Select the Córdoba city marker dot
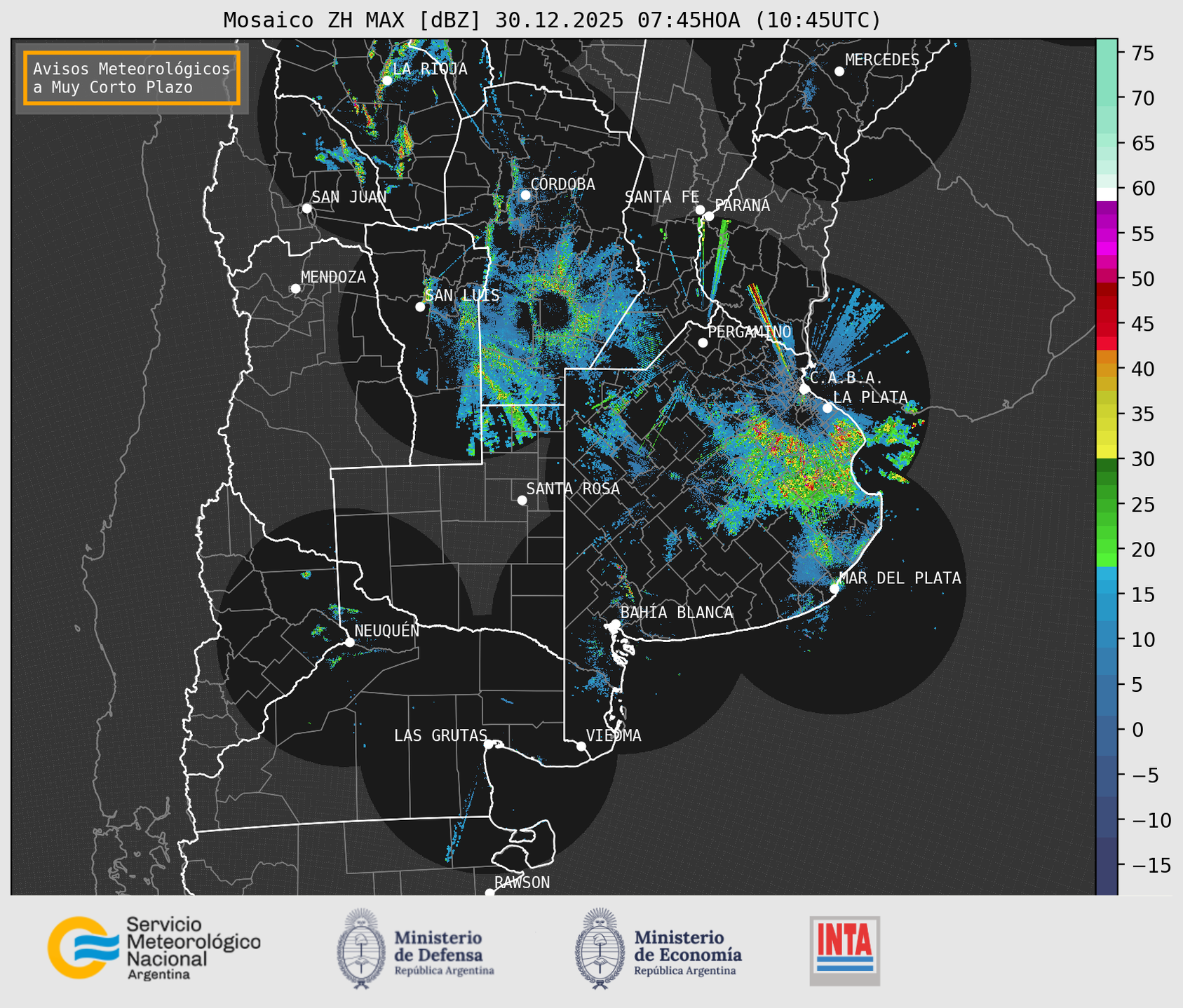1183x1008 pixels. [x=525, y=195]
